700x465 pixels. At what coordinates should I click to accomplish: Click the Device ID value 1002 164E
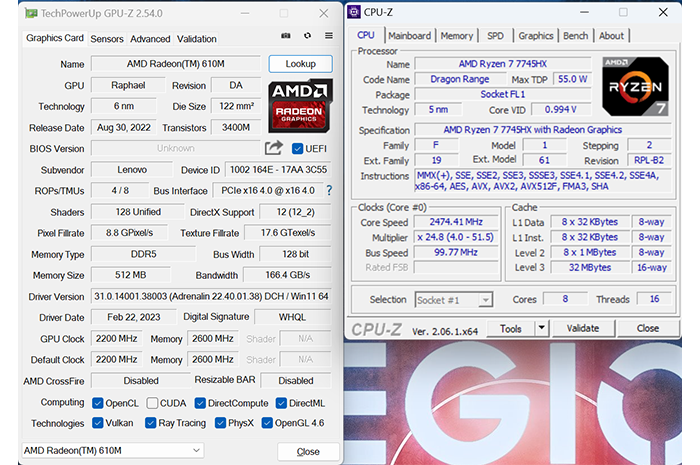pos(278,170)
